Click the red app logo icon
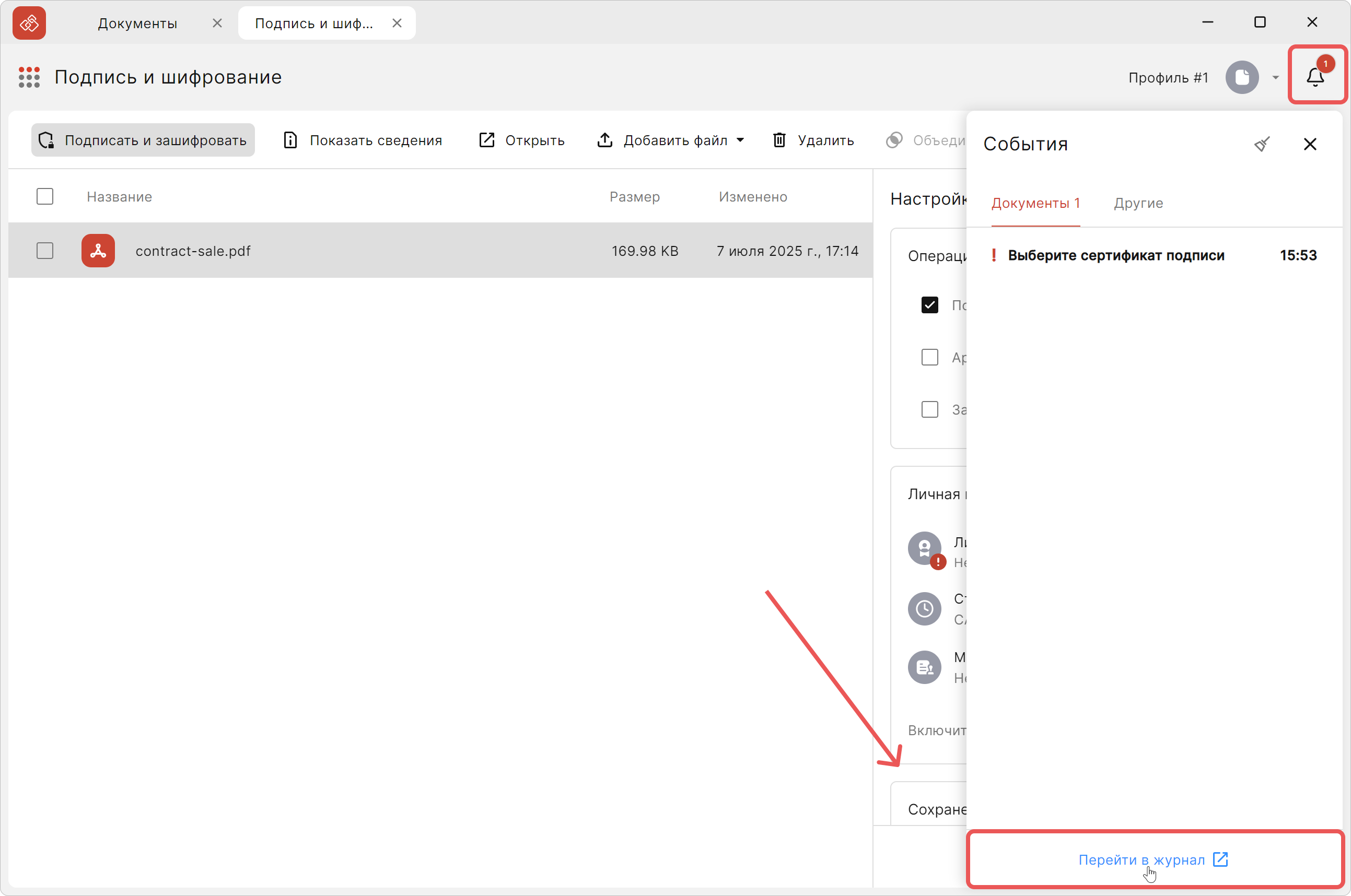1351x896 pixels. pos(29,23)
